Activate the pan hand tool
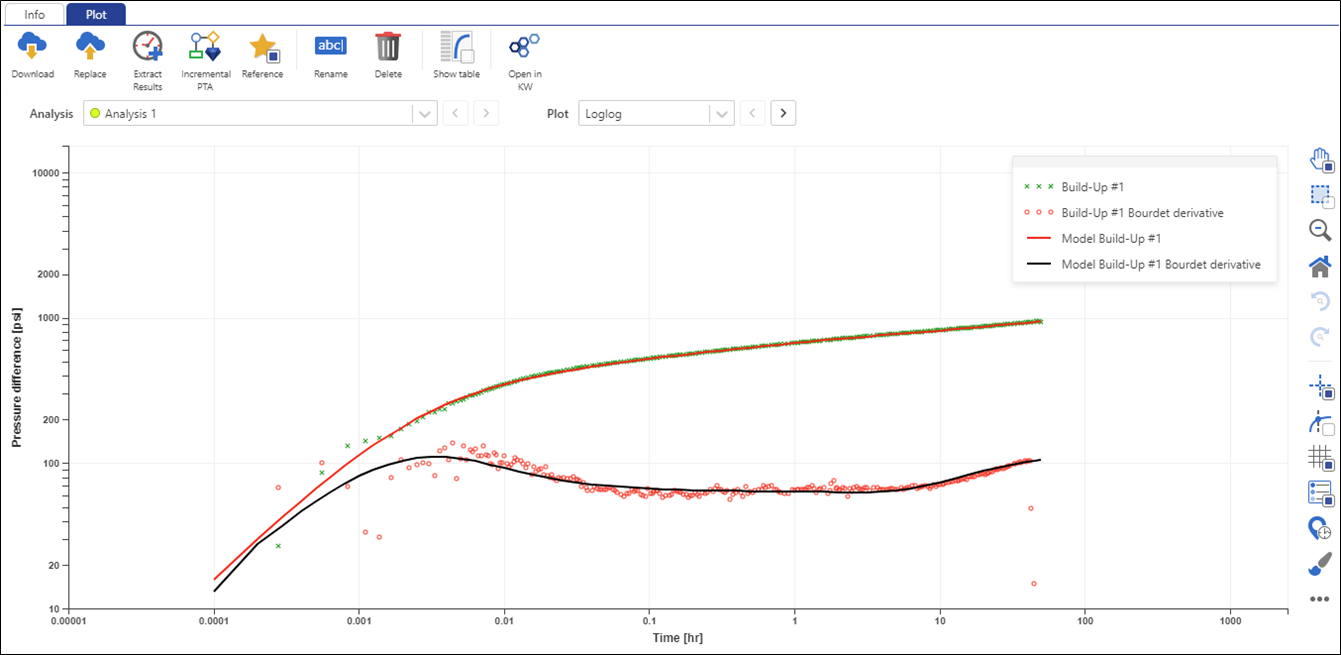 (1320, 160)
